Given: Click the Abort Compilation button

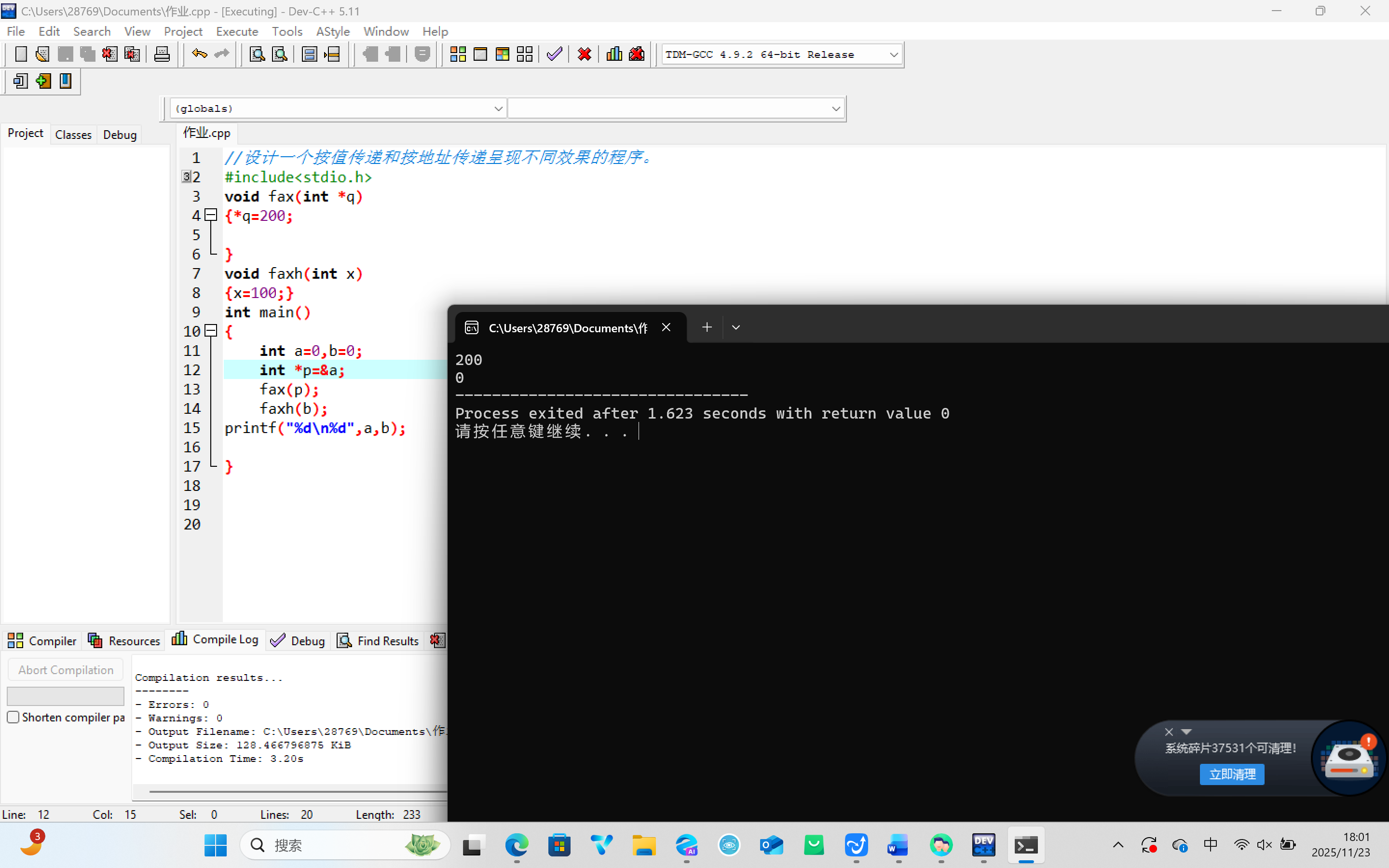Looking at the screenshot, I should [66, 670].
